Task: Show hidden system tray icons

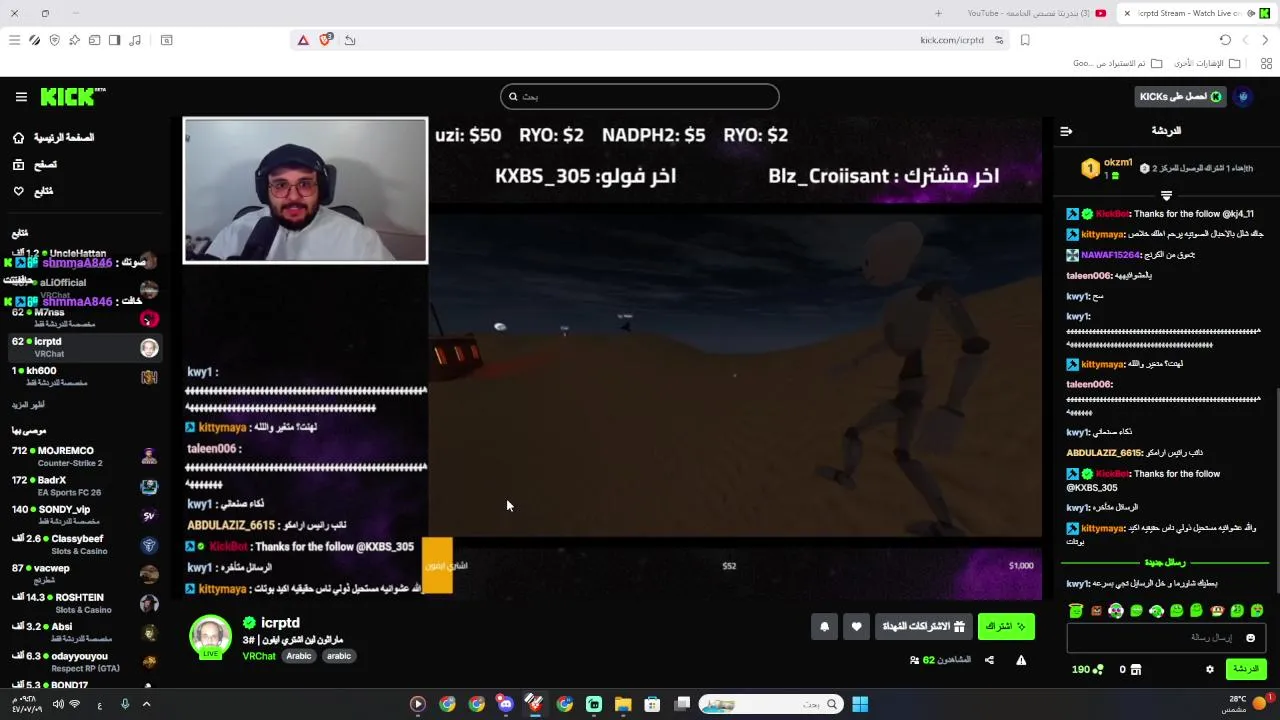Action: pyautogui.click(x=146, y=704)
